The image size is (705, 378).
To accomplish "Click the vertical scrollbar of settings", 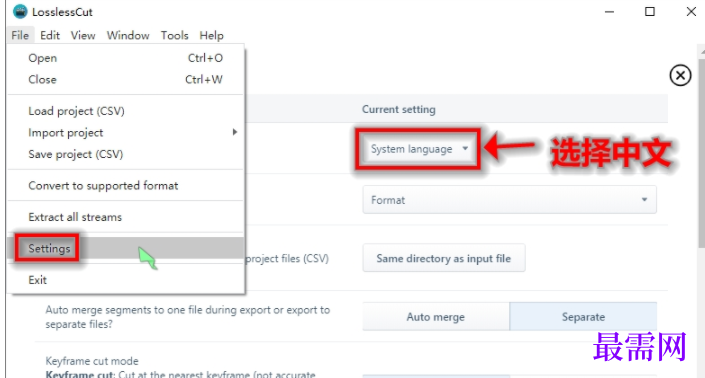I will (701, 153).
